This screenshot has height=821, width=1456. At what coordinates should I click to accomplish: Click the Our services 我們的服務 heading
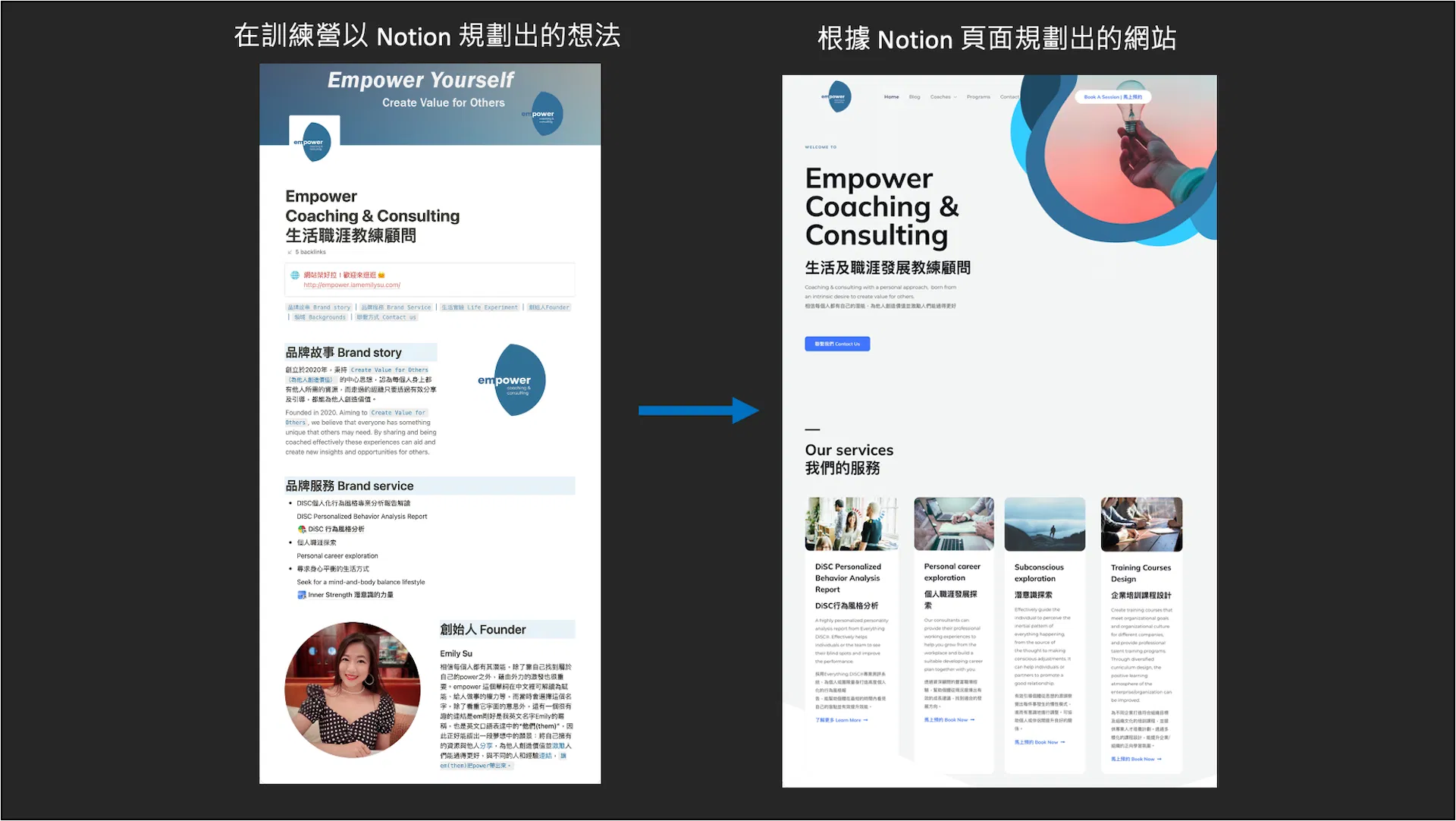point(849,459)
